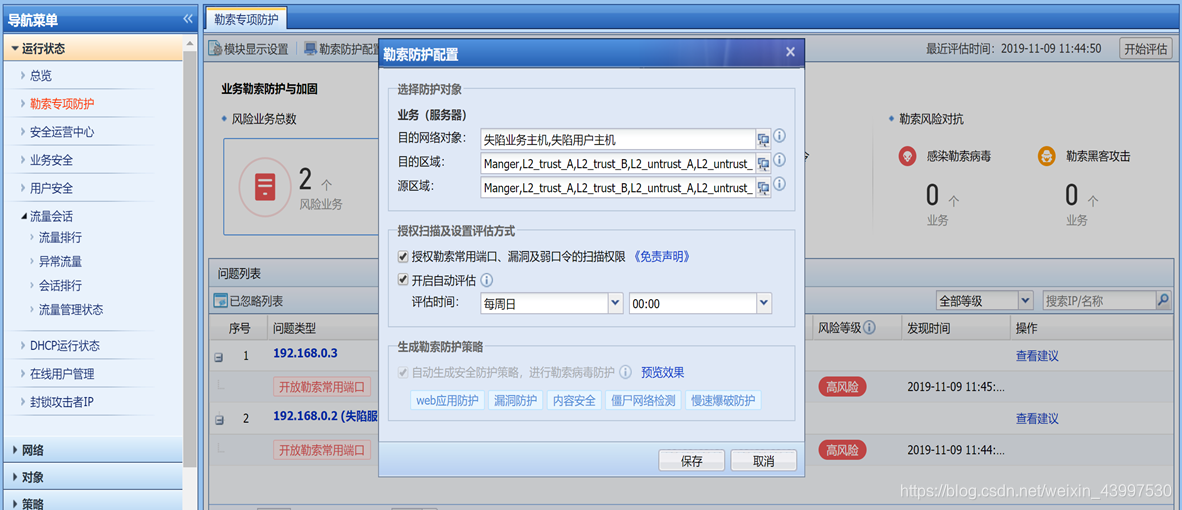Open object picker for 目的网络对象 field

pos(763,139)
